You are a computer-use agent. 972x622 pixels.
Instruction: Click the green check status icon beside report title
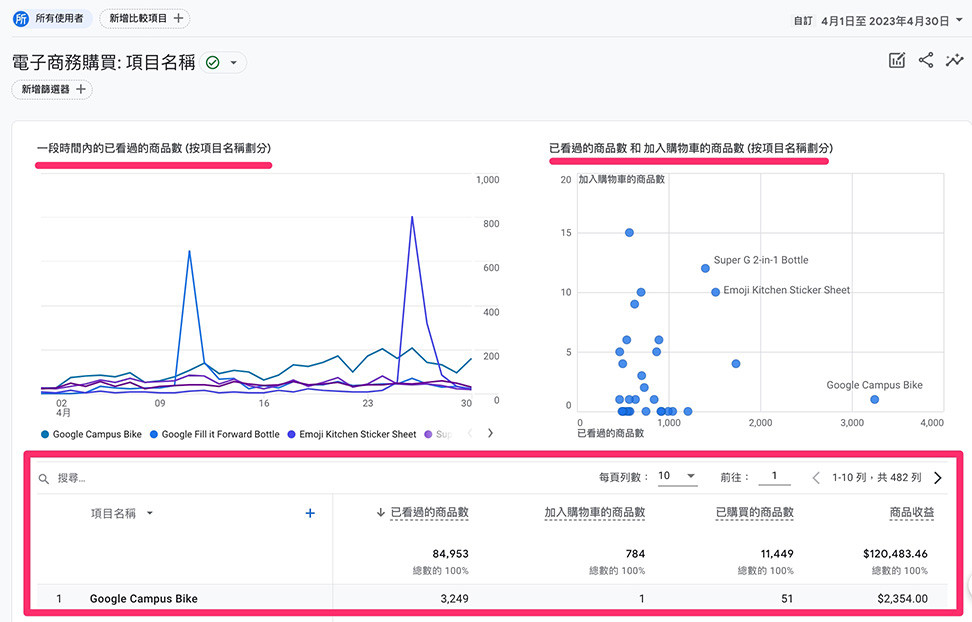(213, 63)
